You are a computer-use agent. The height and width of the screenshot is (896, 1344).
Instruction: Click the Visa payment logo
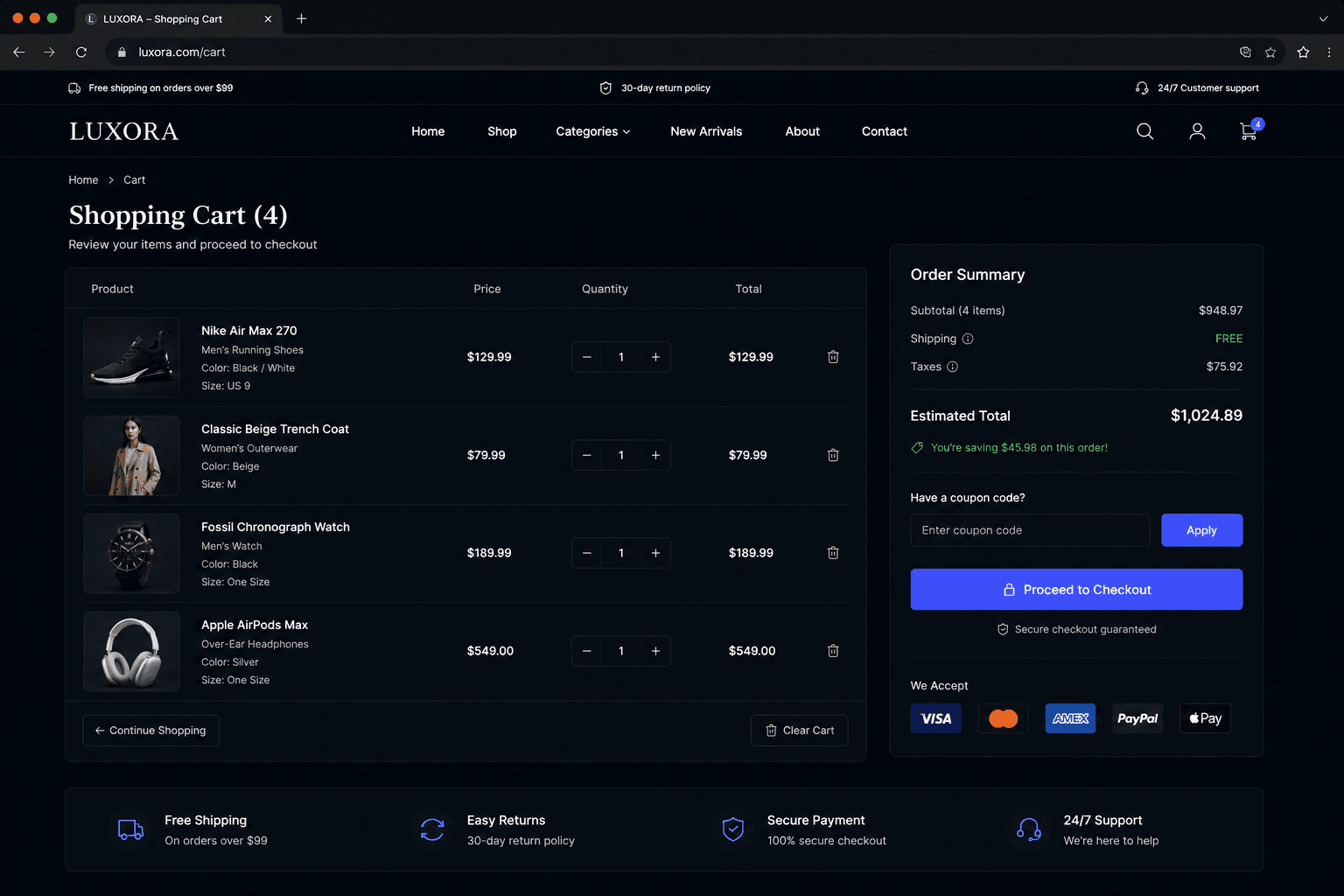click(x=935, y=718)
